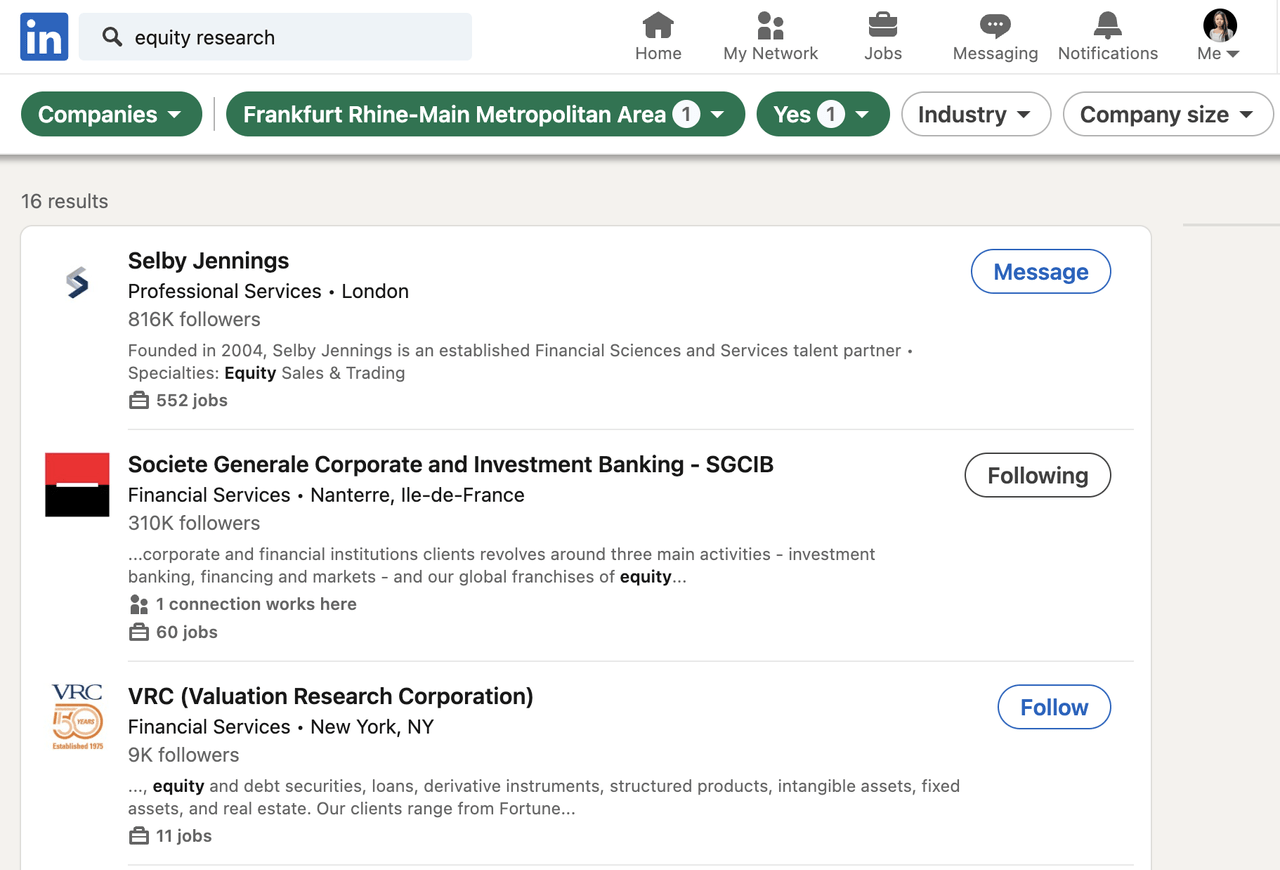Image resolution: width=1280 pixels, height=870 pixels.
Task: Open the LinkedIn logo home icon
Action: point(44,37)
